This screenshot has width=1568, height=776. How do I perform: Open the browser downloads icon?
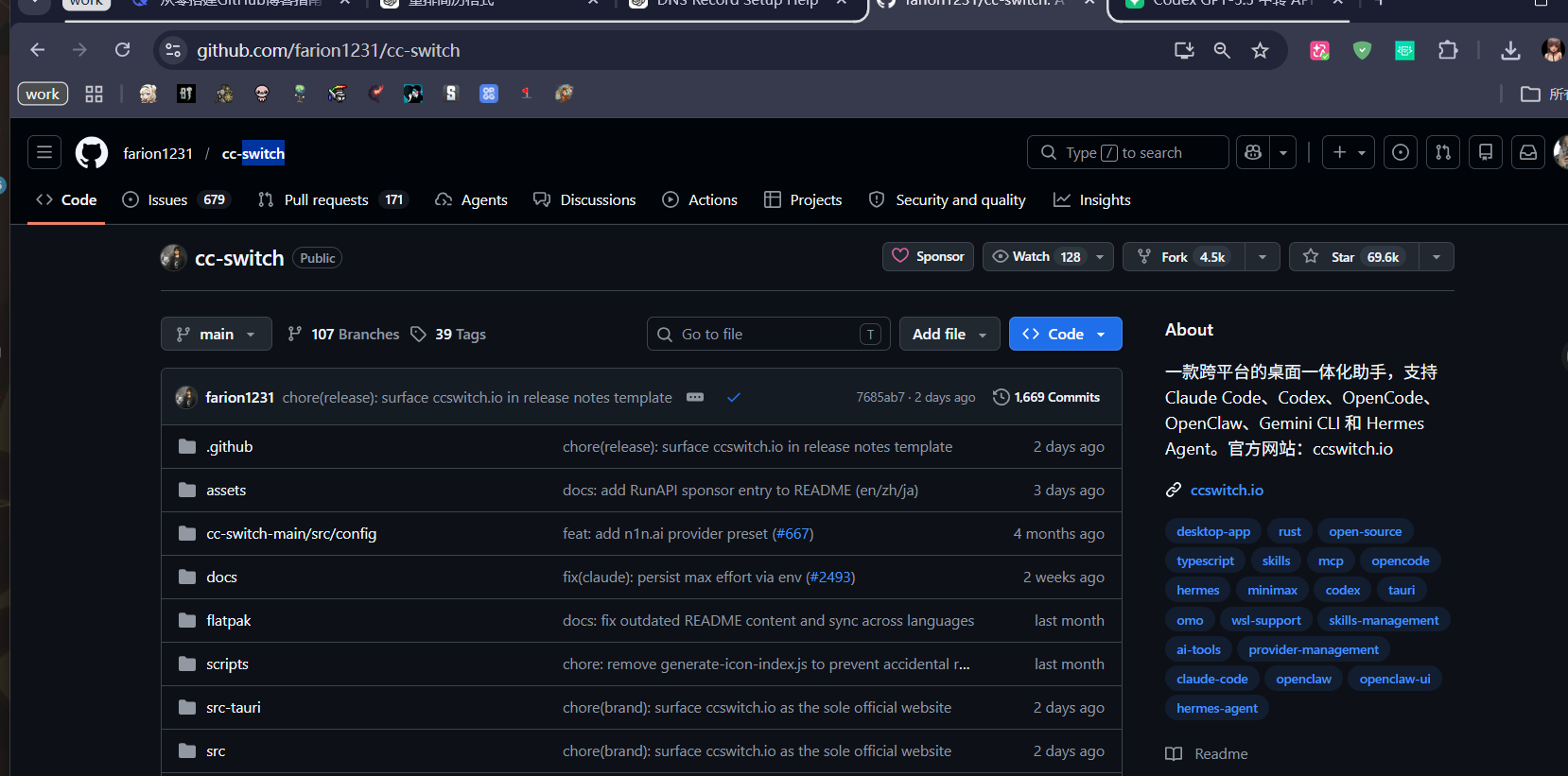(x=1510, y=50)
